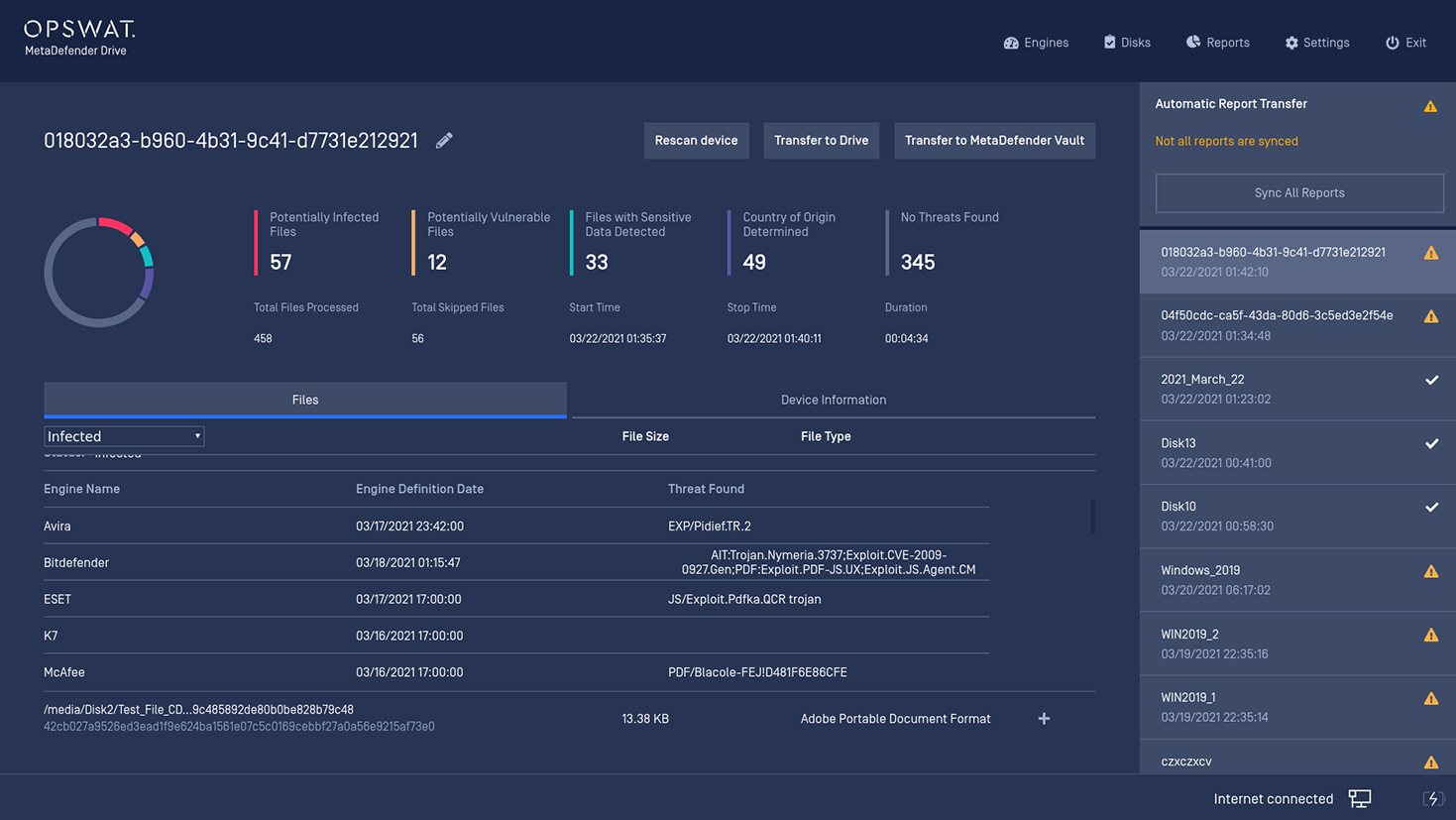Click the Disks clipboard icon
Screen dimensions: 1456x820
[1110, 42]
